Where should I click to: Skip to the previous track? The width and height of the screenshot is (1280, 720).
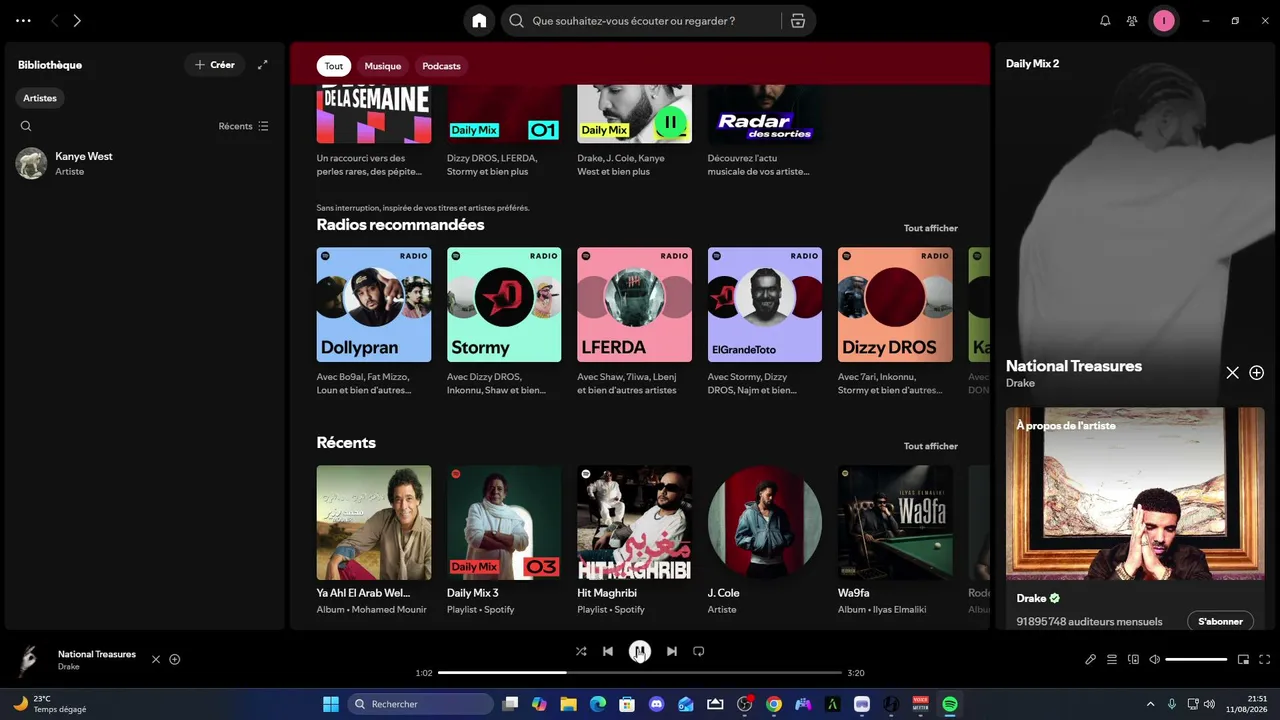pyautogui.click(x=608, y=651)
